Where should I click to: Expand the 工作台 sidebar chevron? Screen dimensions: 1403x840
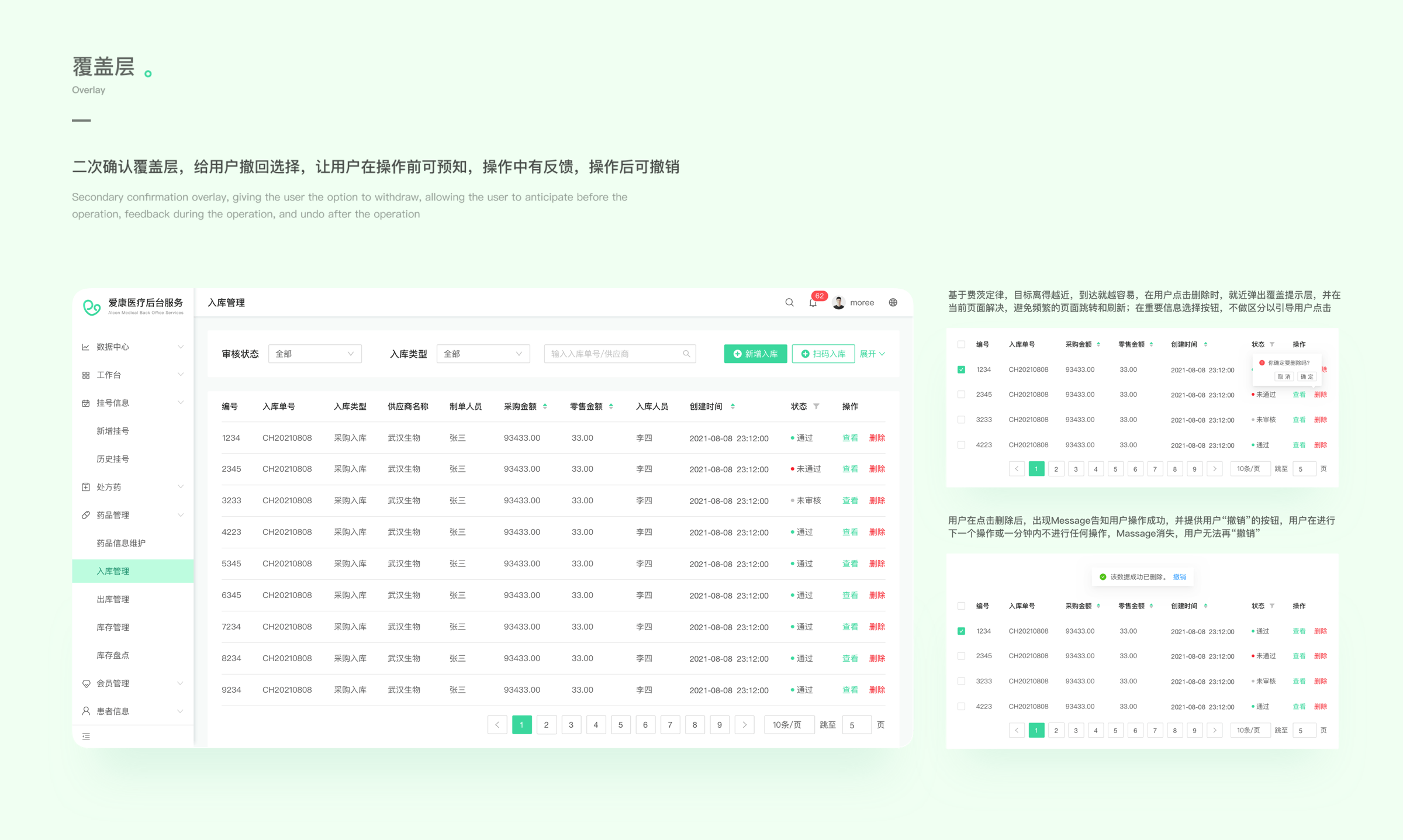180,375
